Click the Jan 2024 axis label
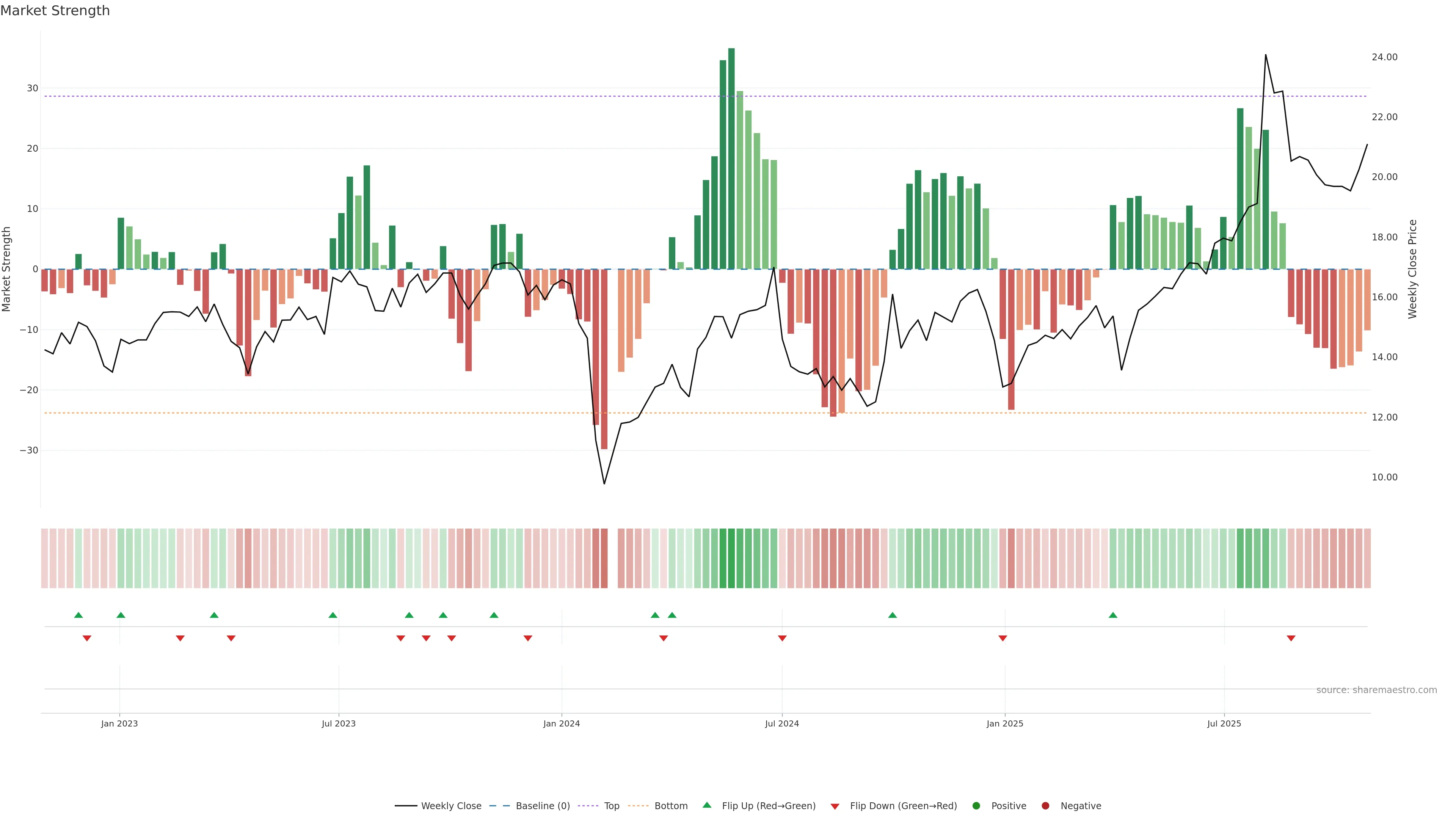Screen dimensions: 1456x819 (x=561, y=723)
